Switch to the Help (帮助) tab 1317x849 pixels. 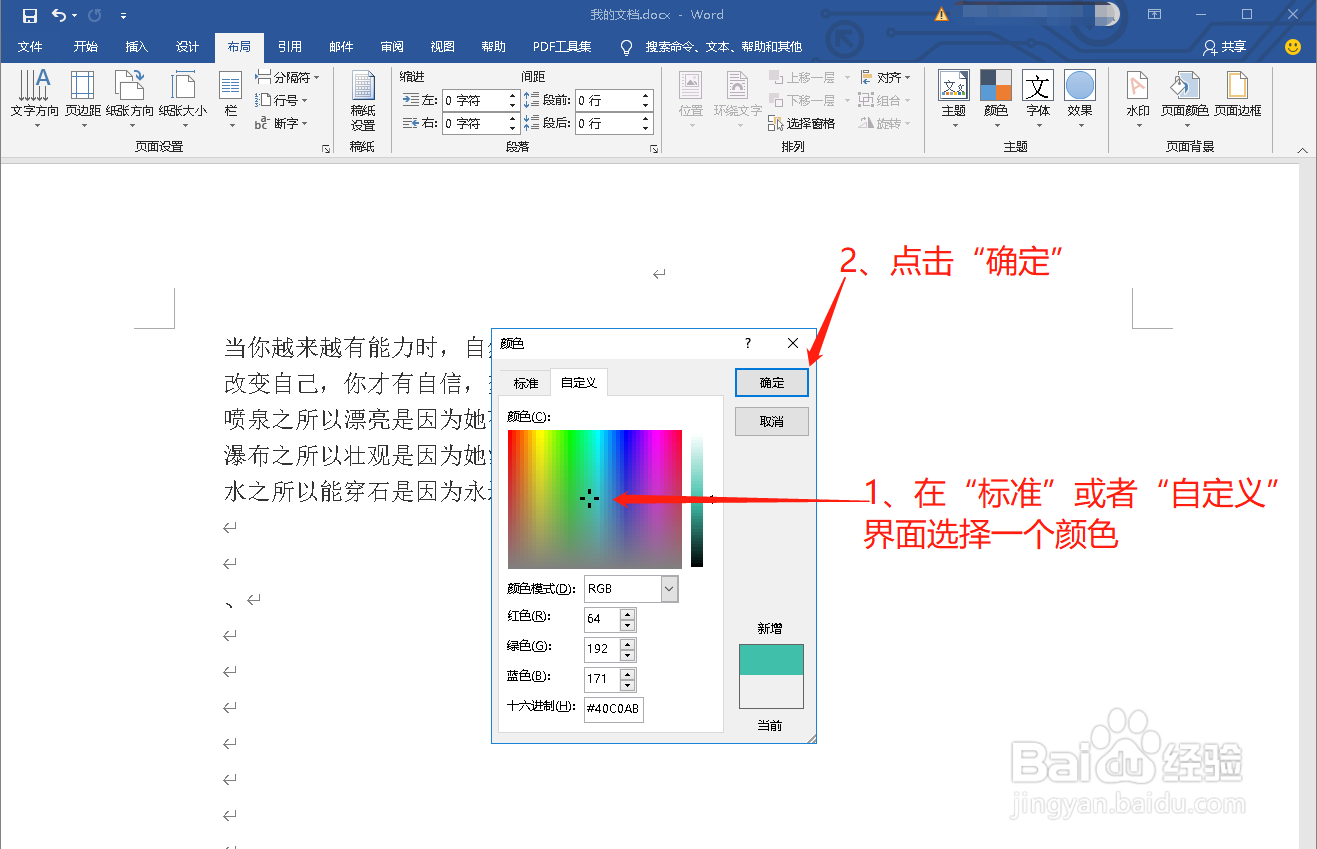[x=494, y=47]
